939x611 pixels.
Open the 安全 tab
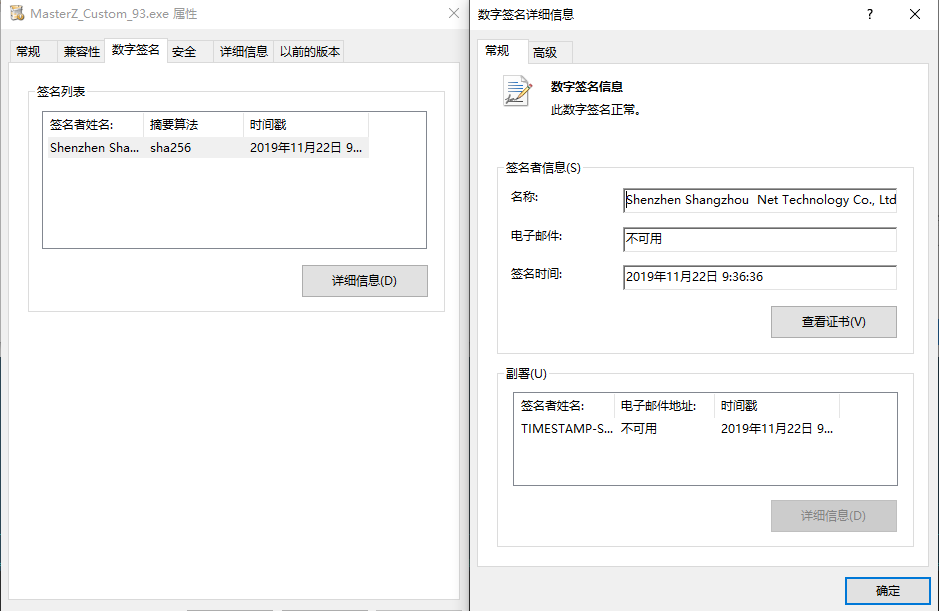click(184, 52)
